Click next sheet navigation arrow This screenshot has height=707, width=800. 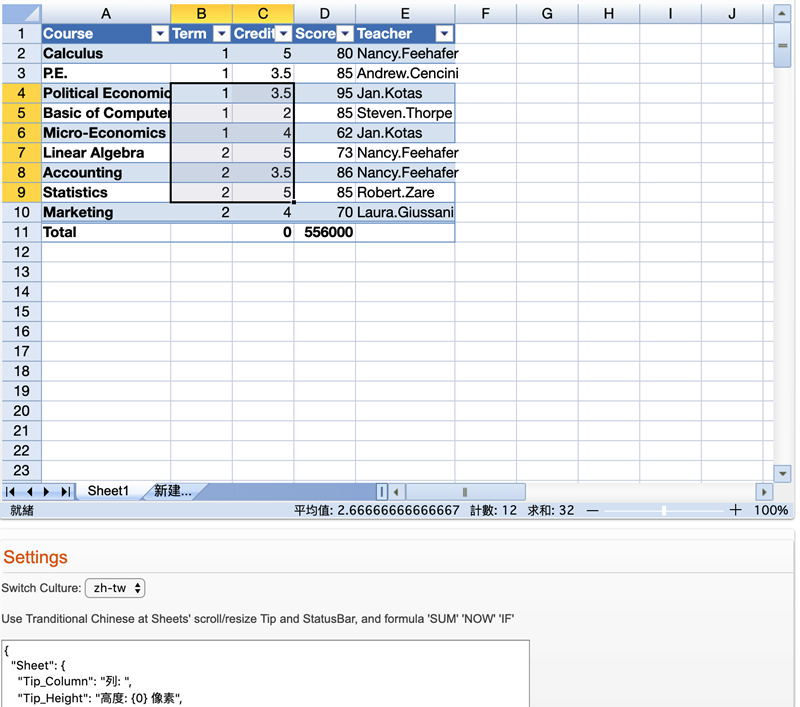pyautogui.click(x=47, y=492)
